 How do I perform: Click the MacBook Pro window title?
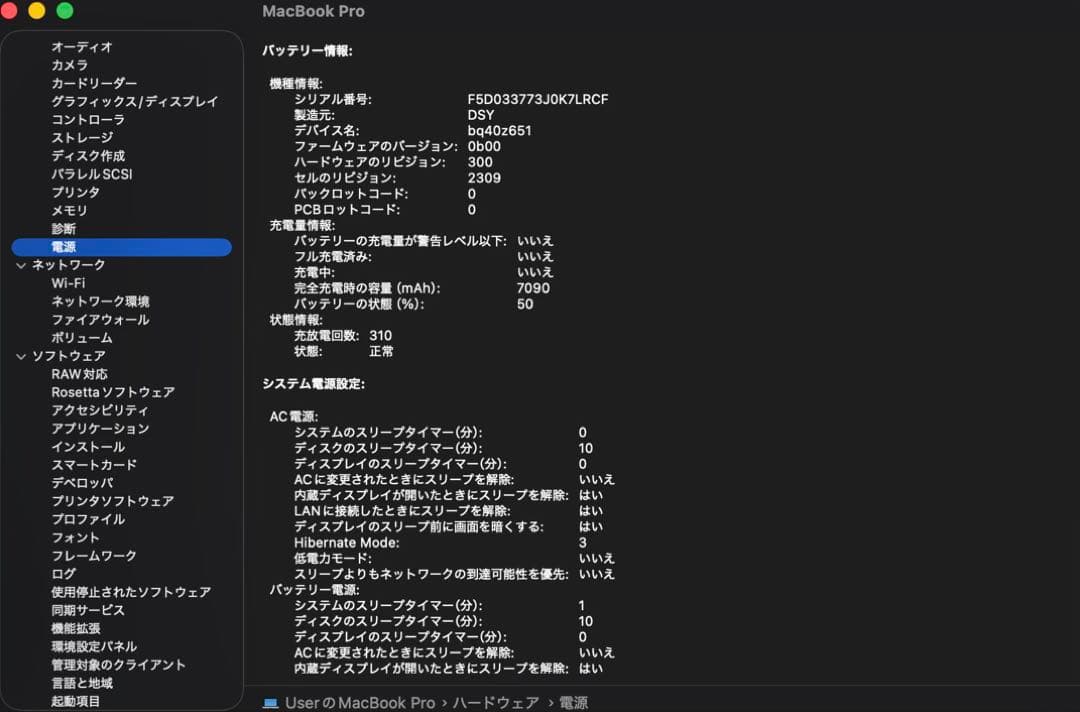pyautogui.click(x=313, y=11)
